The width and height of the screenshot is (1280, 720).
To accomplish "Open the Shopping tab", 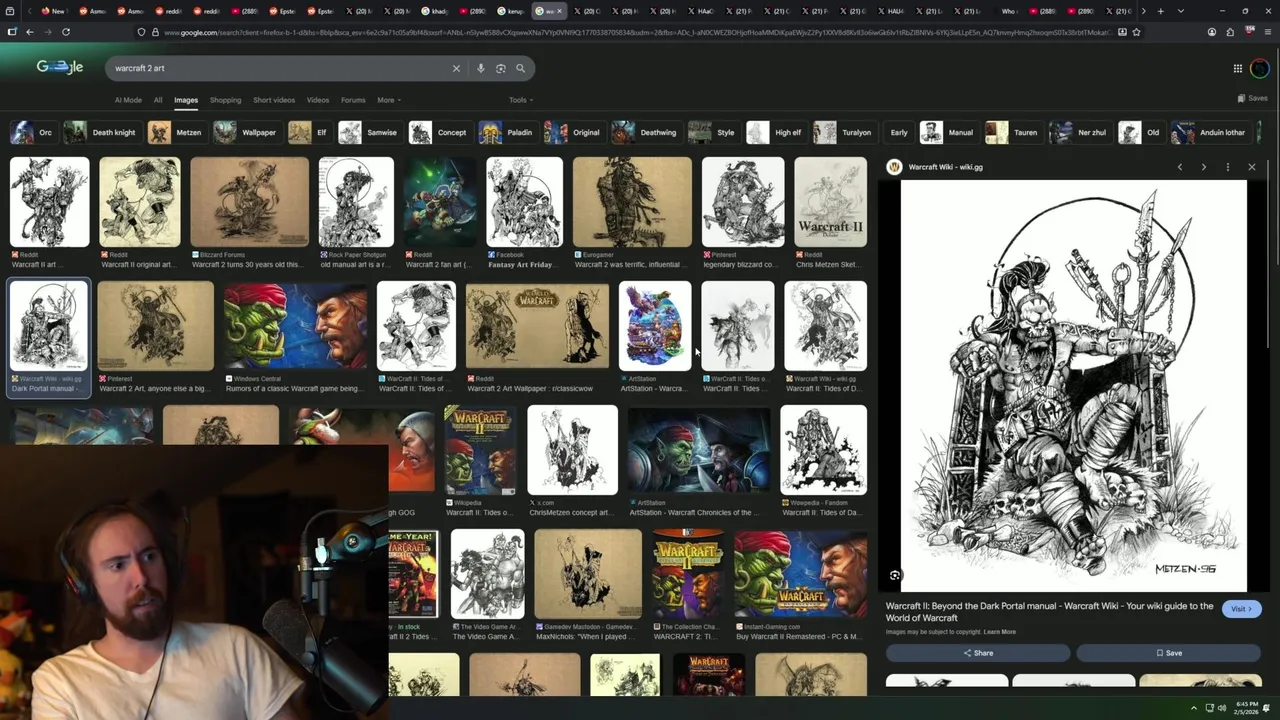I will pos(225,100).
